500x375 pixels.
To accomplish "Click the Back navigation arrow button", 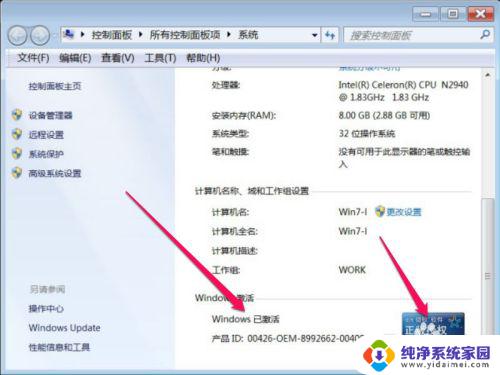I will pos(17,35).
